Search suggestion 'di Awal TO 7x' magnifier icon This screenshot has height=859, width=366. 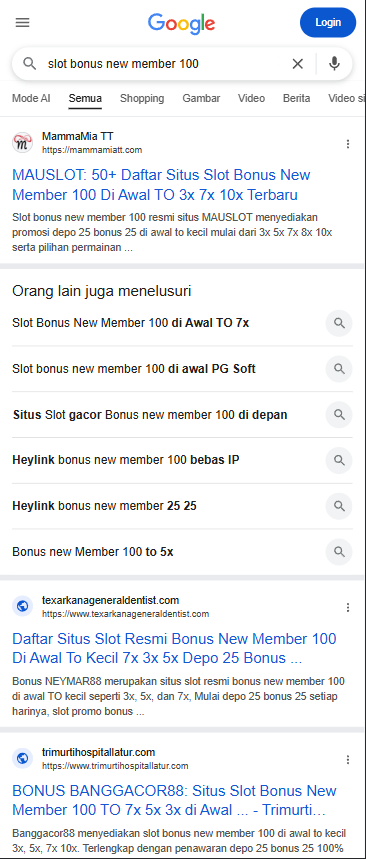point(339,323)
